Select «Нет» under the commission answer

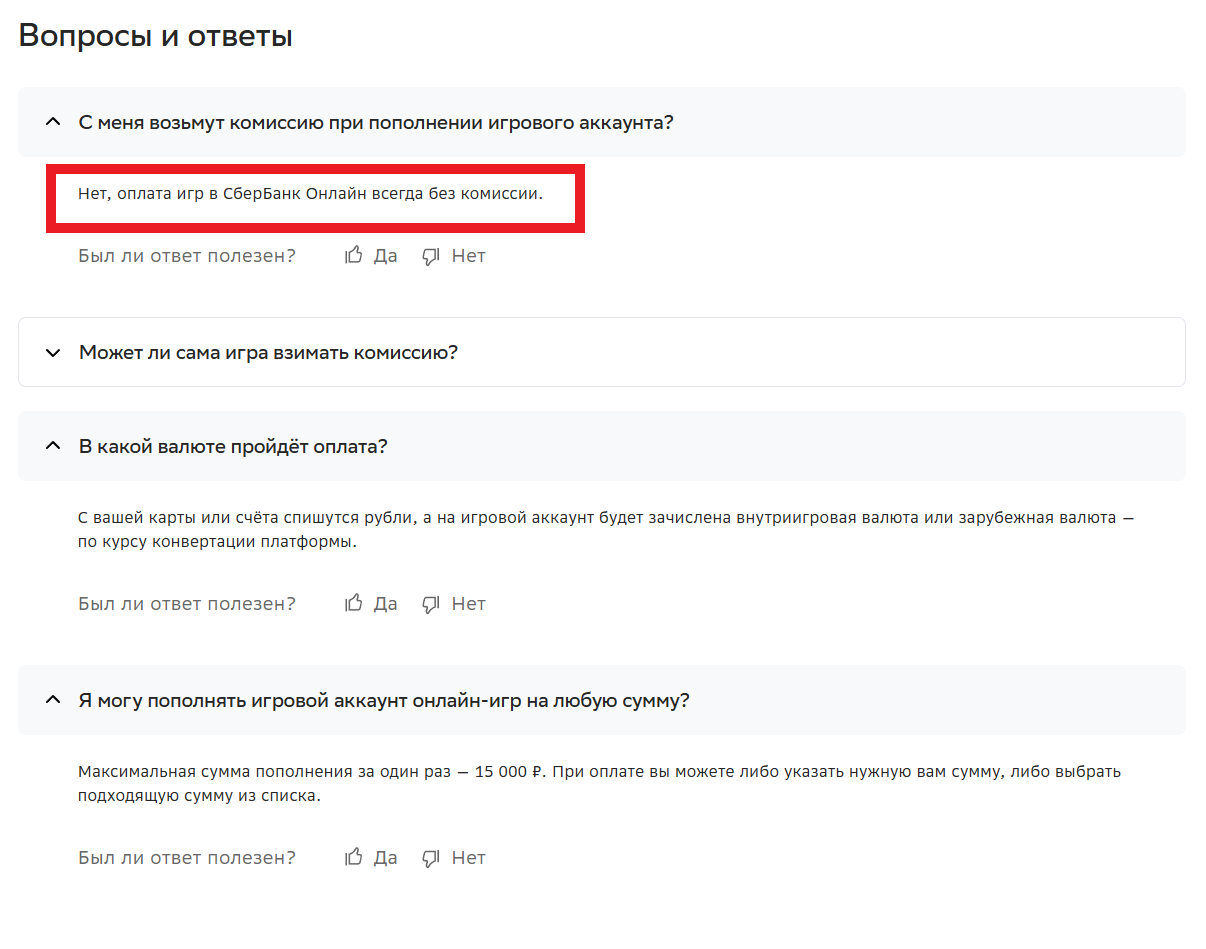click(x=468, y=256)
